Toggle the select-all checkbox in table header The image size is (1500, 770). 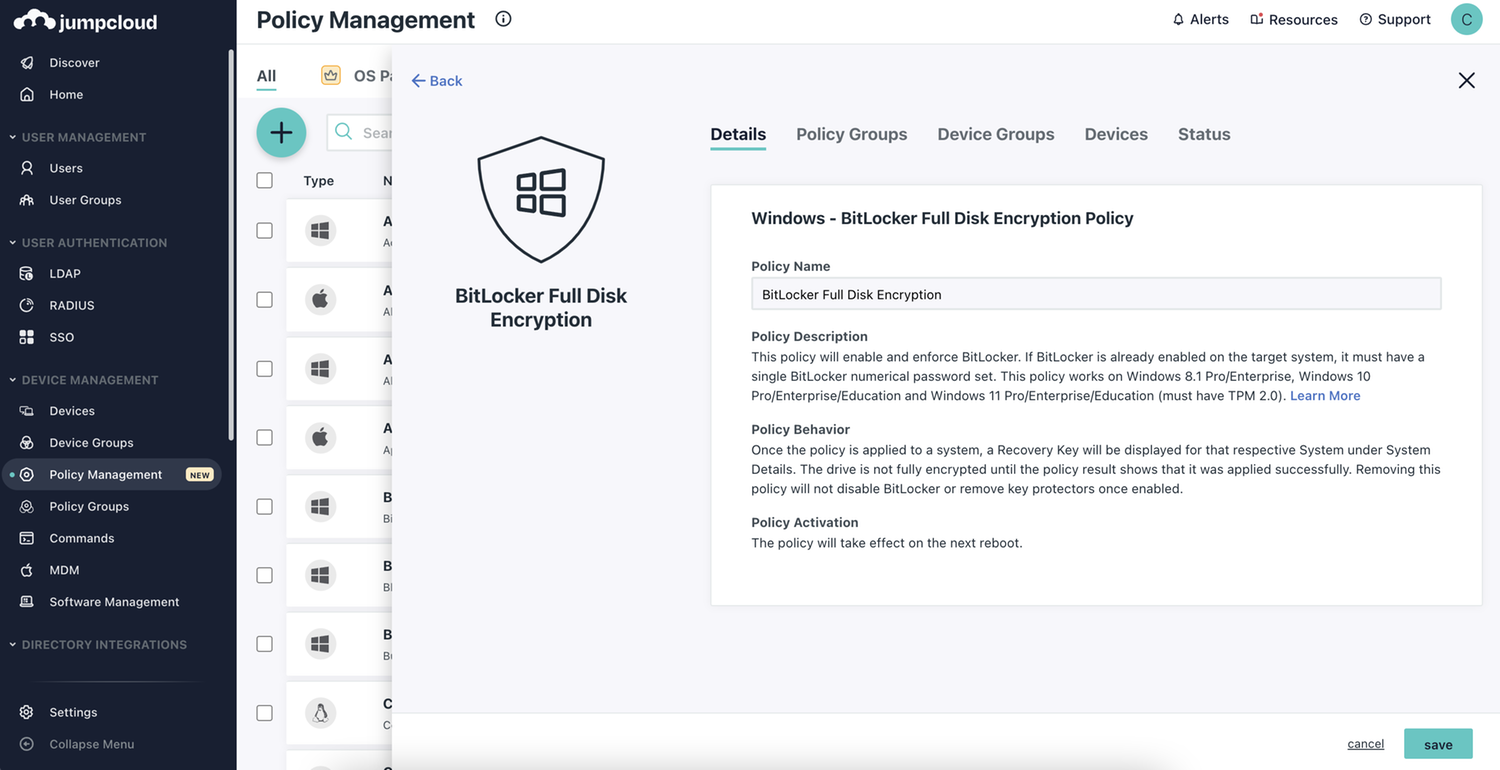264,181
